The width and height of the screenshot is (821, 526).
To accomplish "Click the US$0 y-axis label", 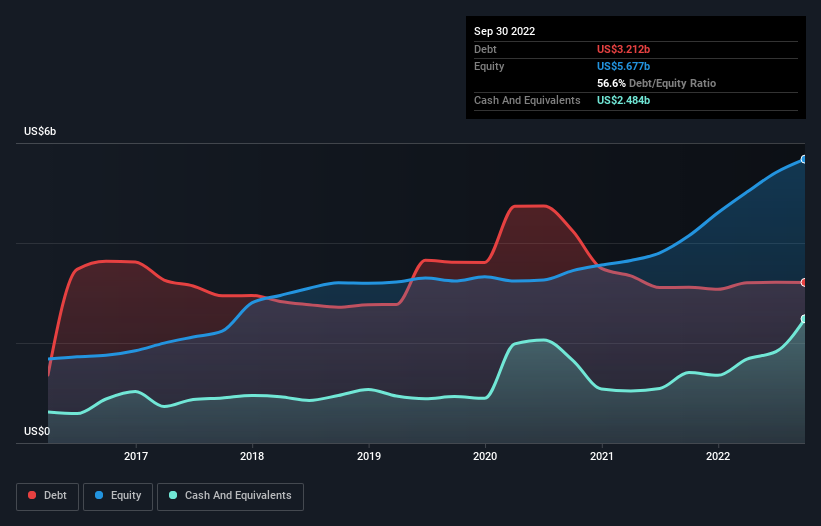I will click(x=37, y=431).
